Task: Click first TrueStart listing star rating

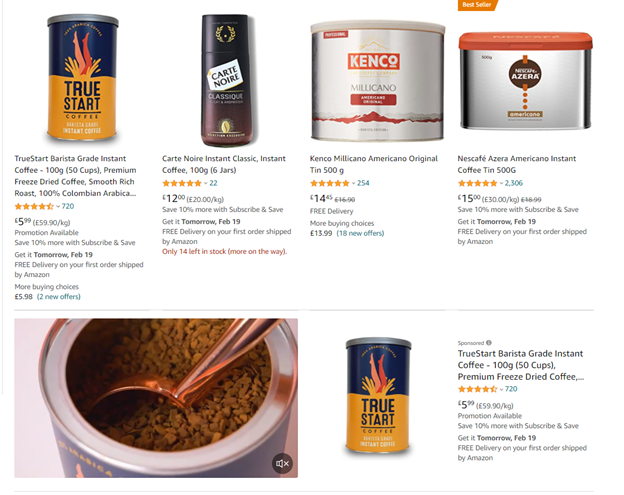Action: 34,207
